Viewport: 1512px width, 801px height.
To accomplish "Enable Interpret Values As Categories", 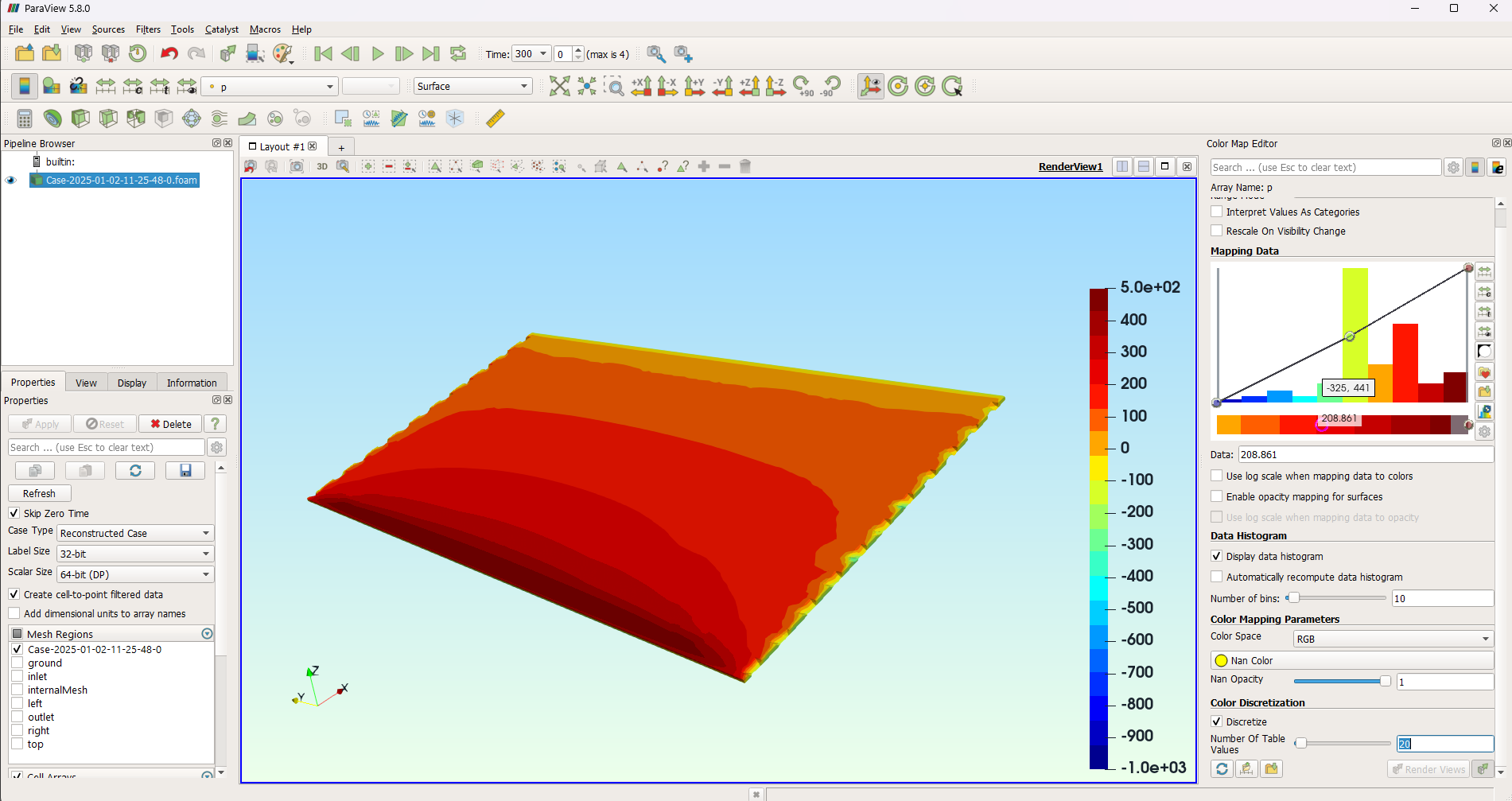I will coord(1217,212).
